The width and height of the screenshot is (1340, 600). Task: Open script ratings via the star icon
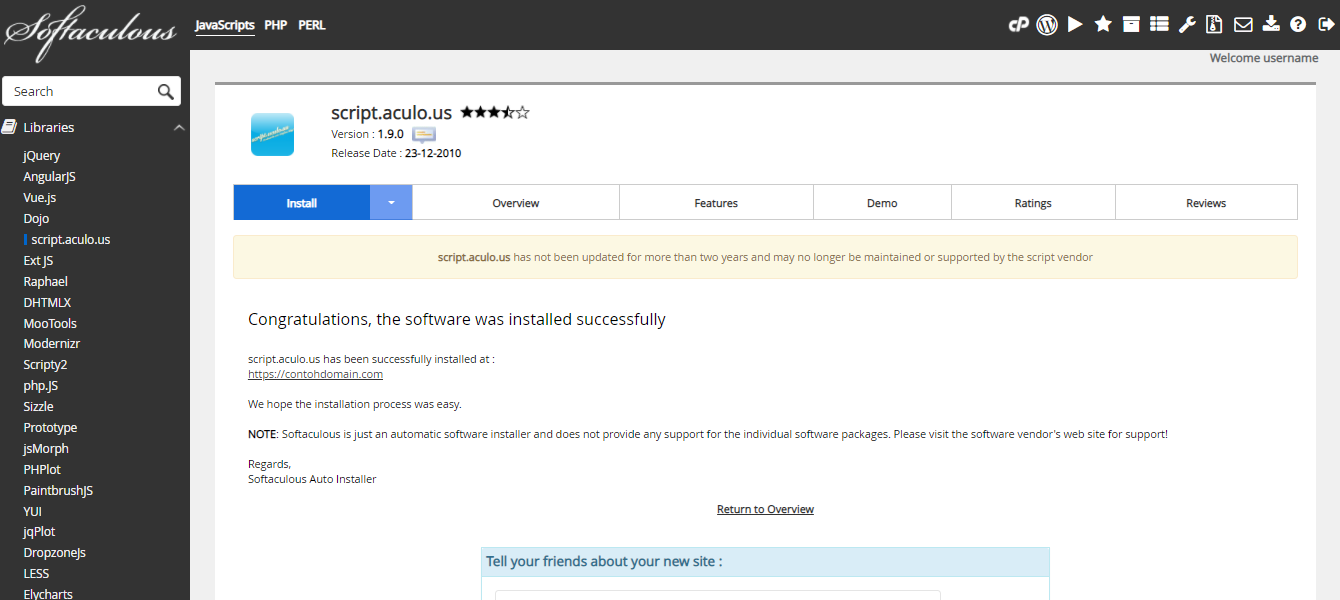coord(1103,25)
